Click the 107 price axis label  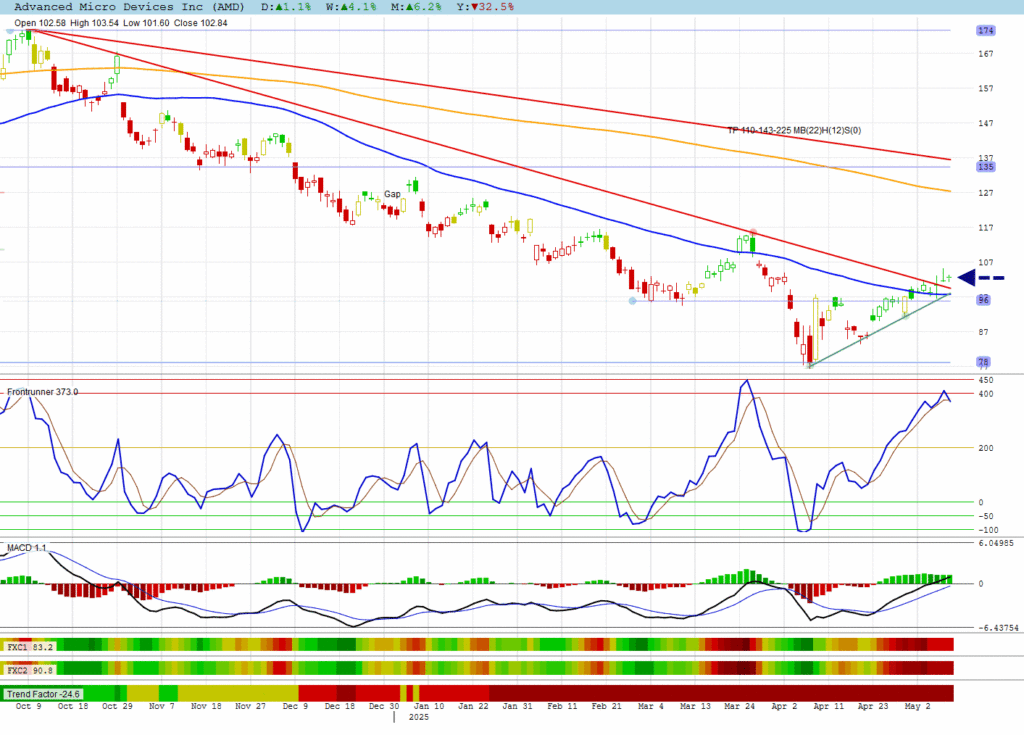click(x=985, y=263)
